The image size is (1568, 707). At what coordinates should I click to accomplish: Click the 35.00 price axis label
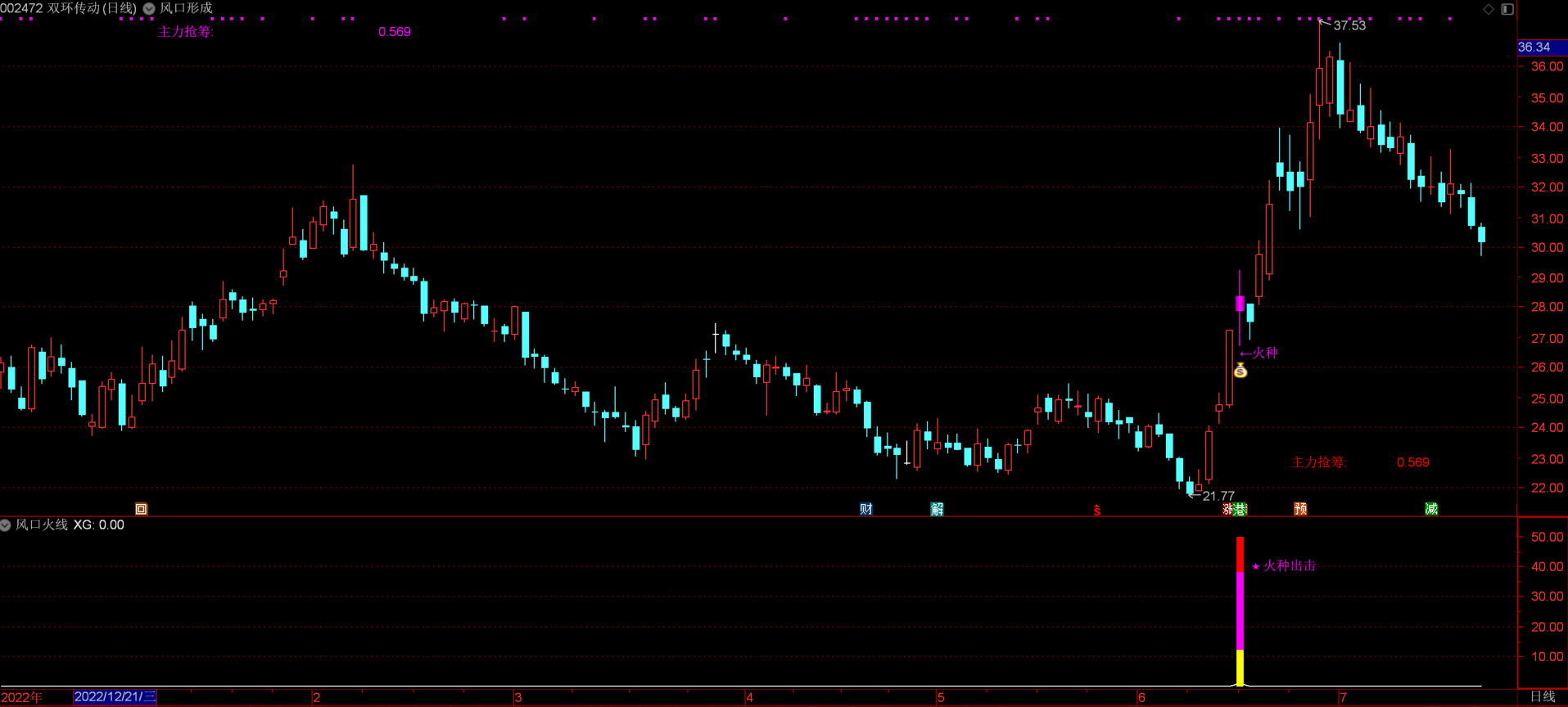pyautogui.click(x=1547, y=98)
